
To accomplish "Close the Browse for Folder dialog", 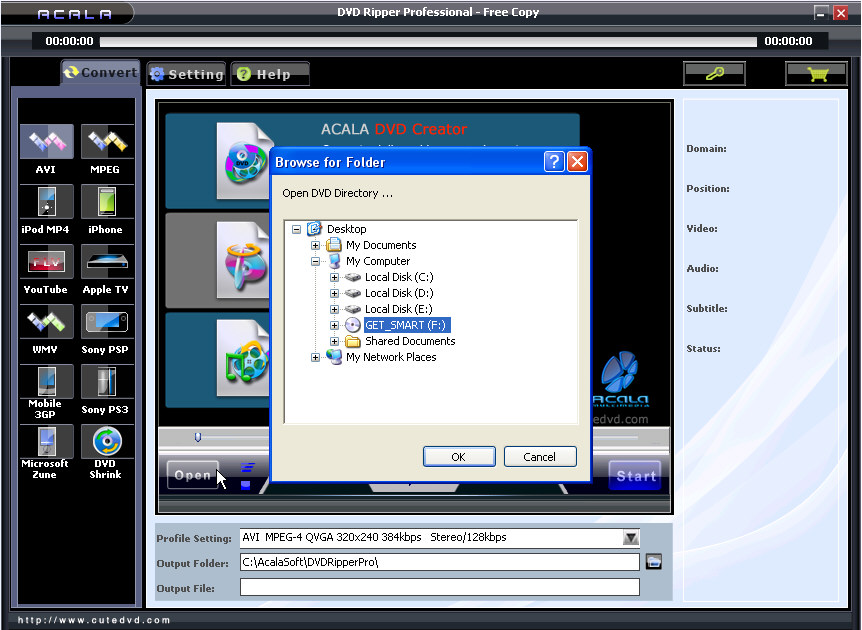I will coord(577,162).
